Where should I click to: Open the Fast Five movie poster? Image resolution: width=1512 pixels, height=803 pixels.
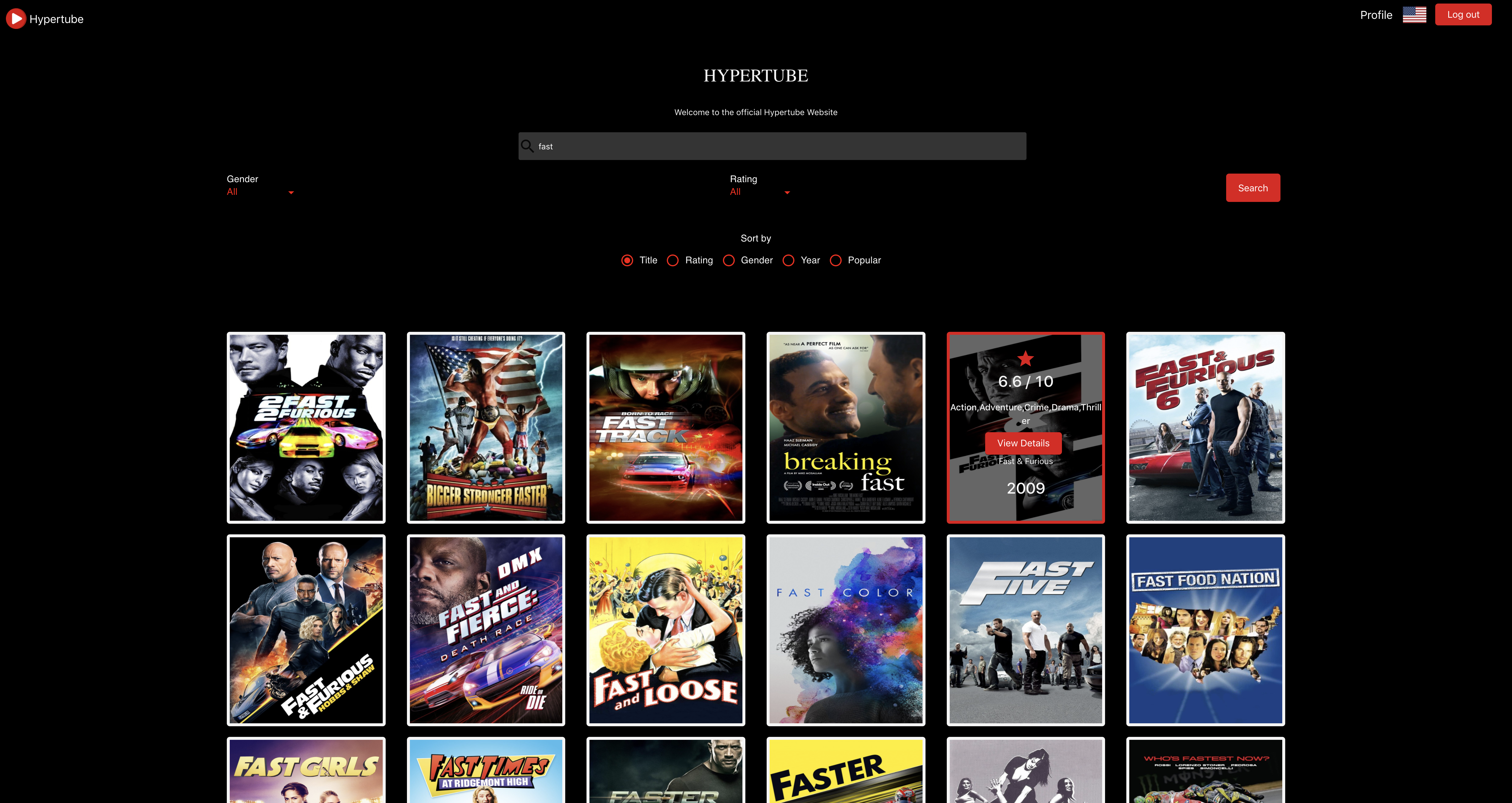point(1025,630)
